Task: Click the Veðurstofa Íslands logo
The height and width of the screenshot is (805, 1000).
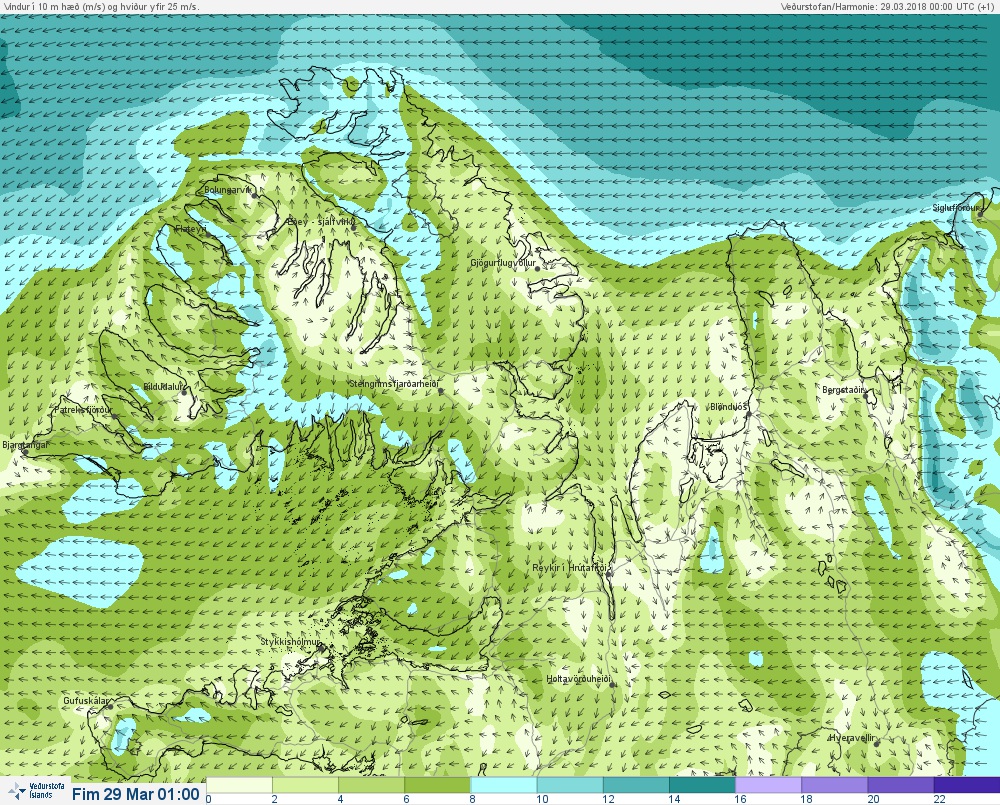Action: tap(35, 791)
